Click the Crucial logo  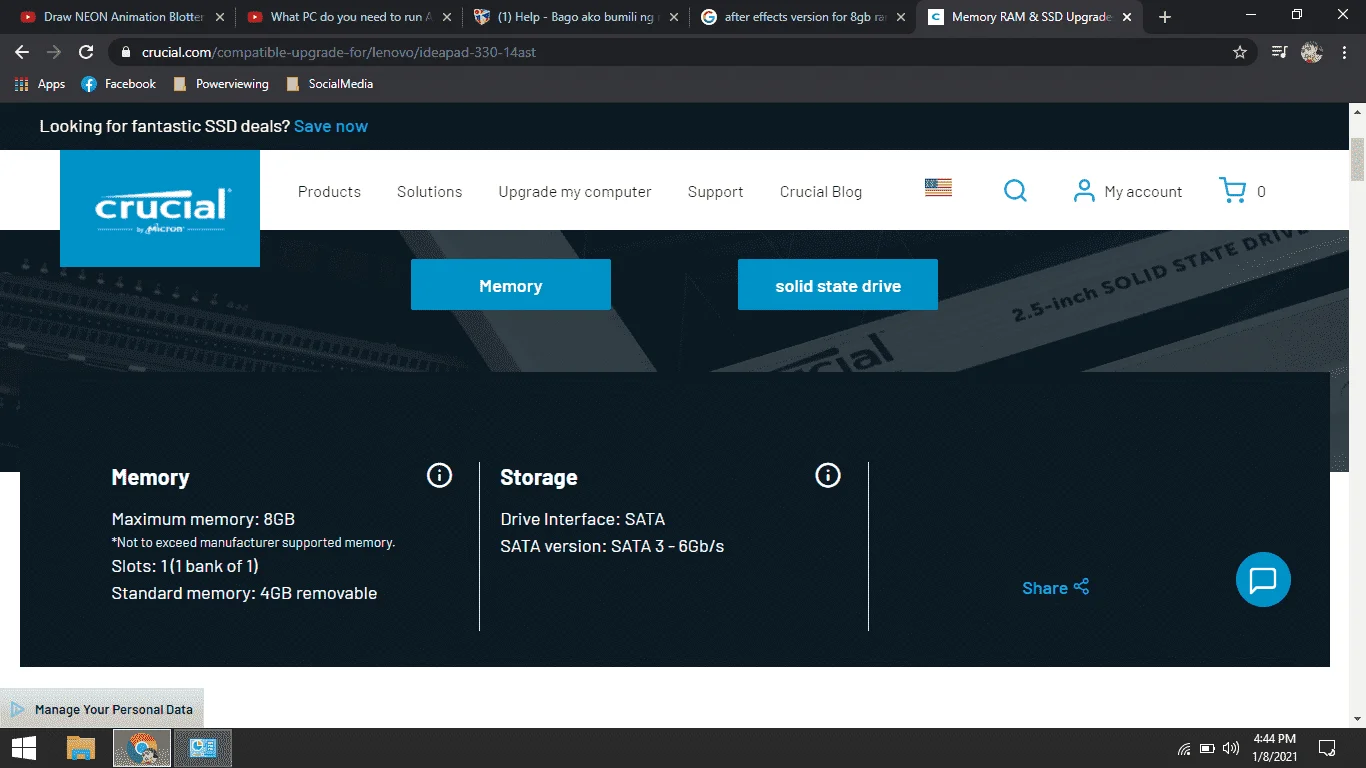pos(160,208)
